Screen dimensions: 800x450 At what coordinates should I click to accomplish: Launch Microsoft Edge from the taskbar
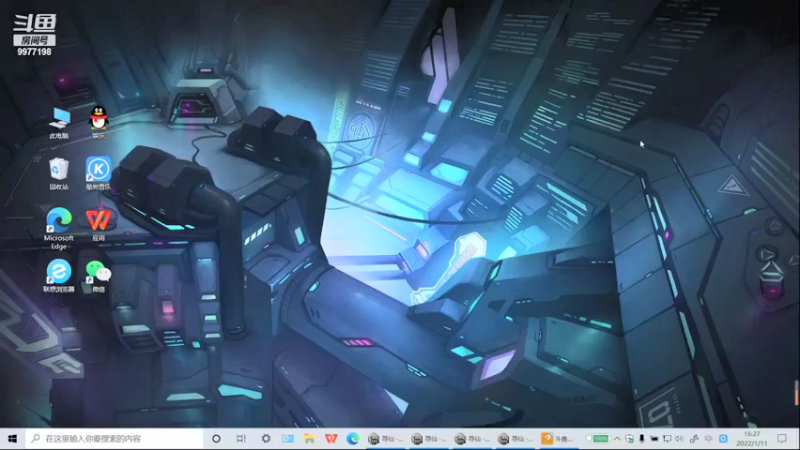[x=353, y=439]
